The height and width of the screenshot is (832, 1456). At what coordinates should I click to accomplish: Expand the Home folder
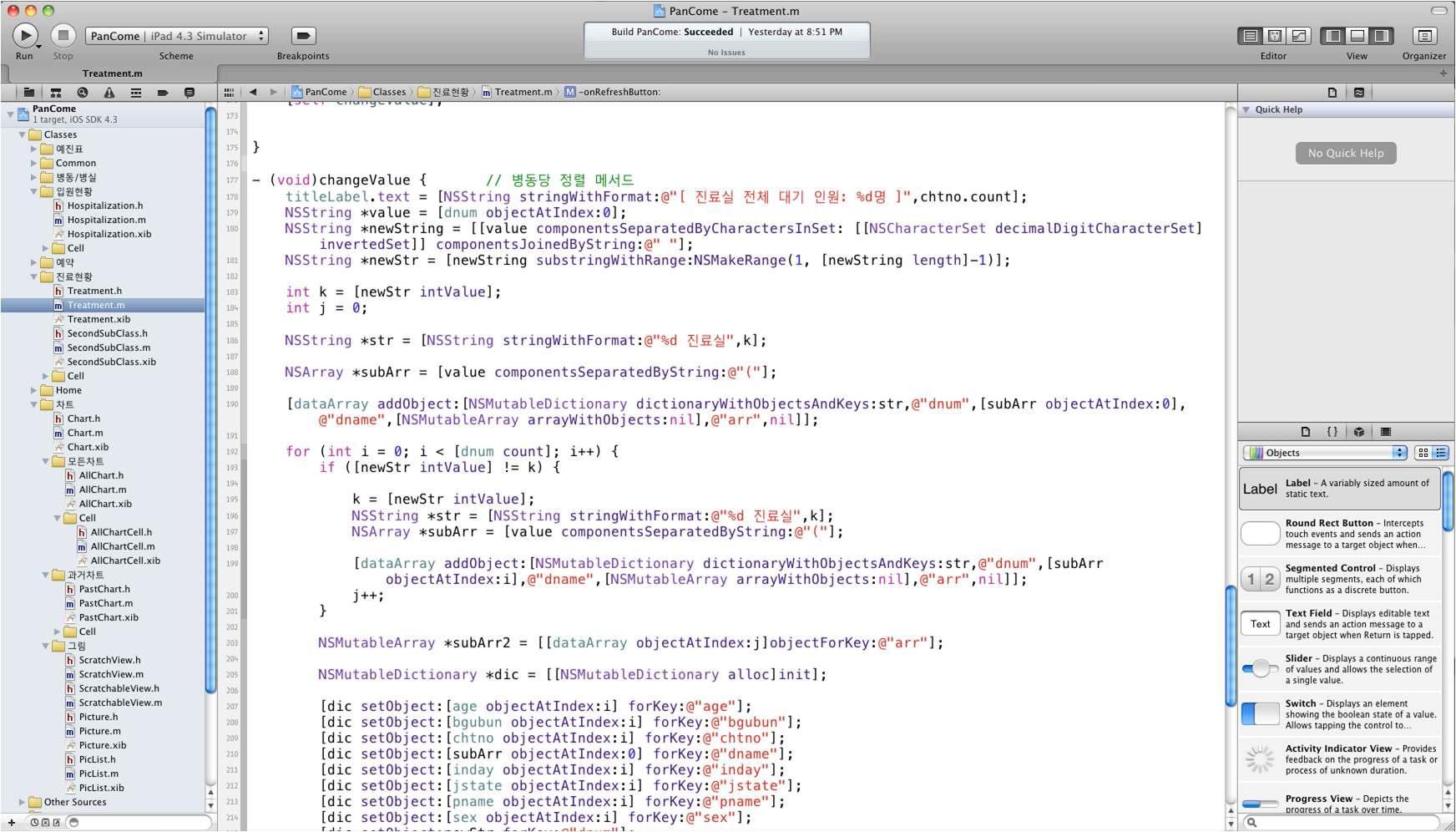coord(33,390)
